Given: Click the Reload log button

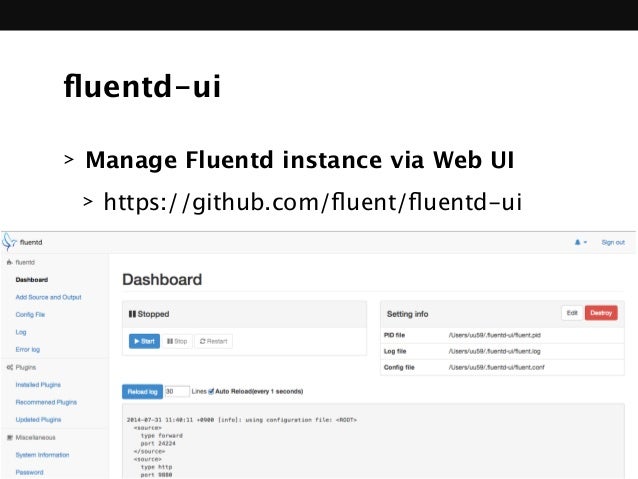Looking at the screenshot, I should click(142, 392).
